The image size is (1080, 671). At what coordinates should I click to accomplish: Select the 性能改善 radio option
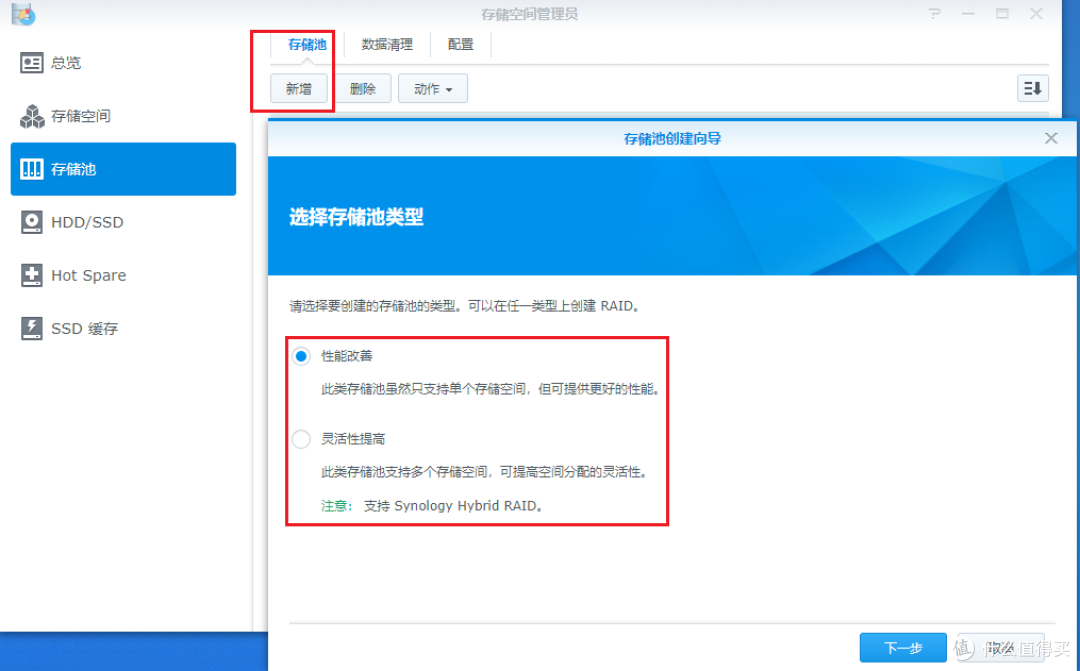pyautogui.click(x=301, y=356)
